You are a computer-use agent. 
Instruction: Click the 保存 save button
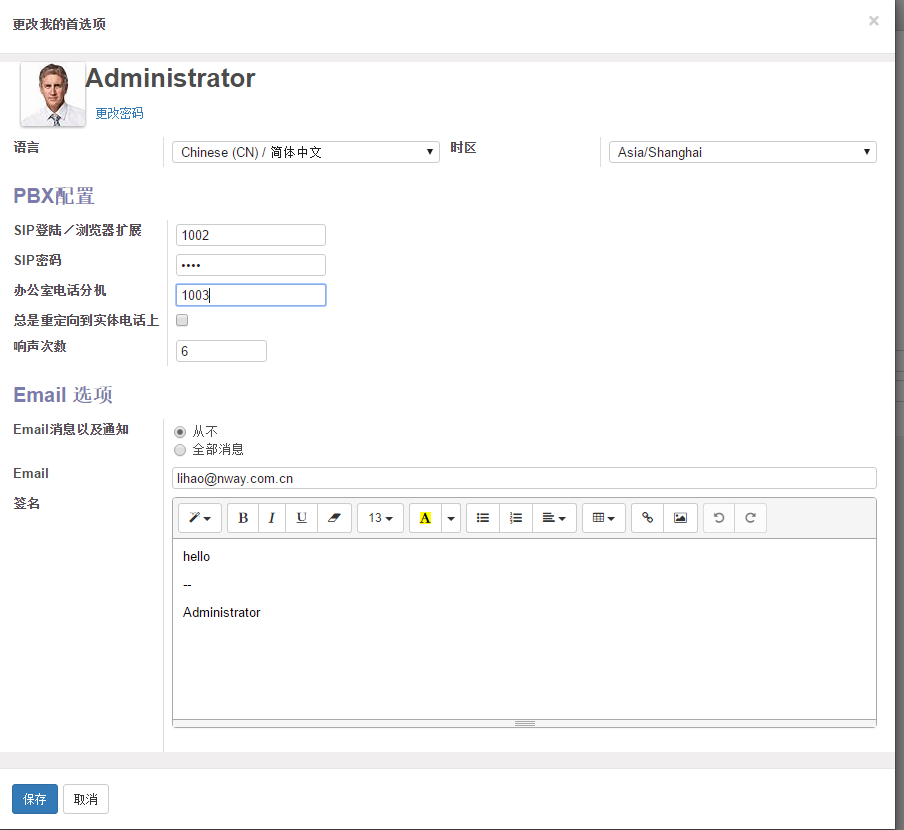tap(35, 799)
